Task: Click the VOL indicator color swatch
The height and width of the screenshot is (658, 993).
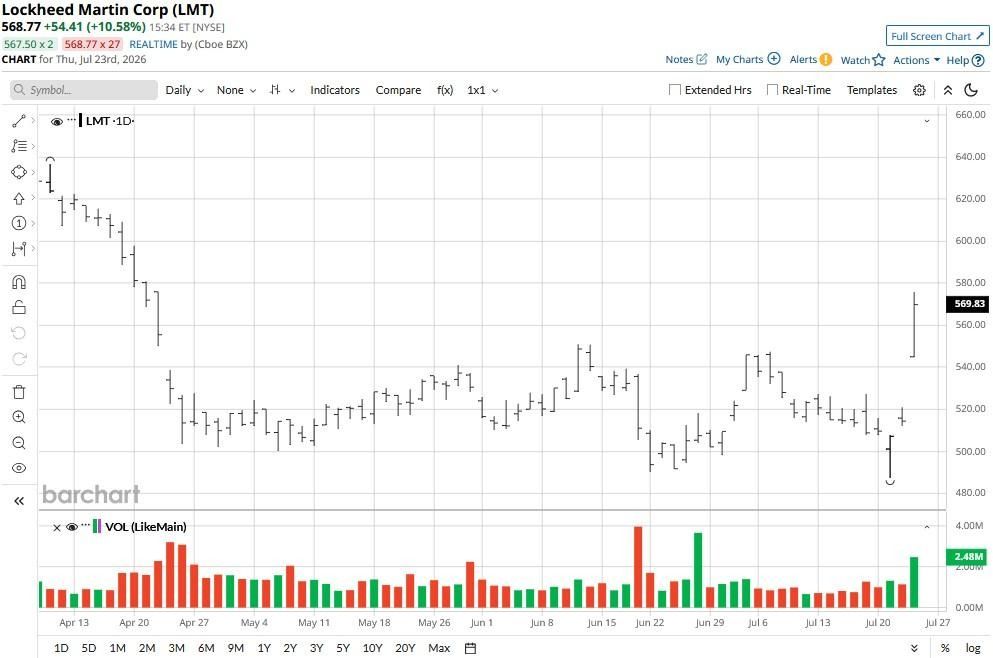Action: tap(97, 526)
